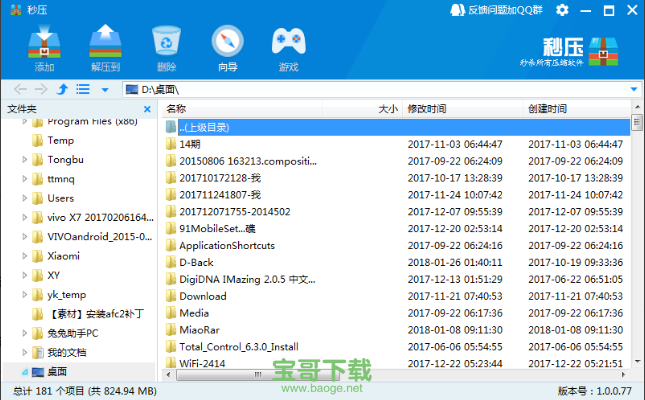645x400 pixels.
Task: Expand the XY folder node
Action: (24, 275)
